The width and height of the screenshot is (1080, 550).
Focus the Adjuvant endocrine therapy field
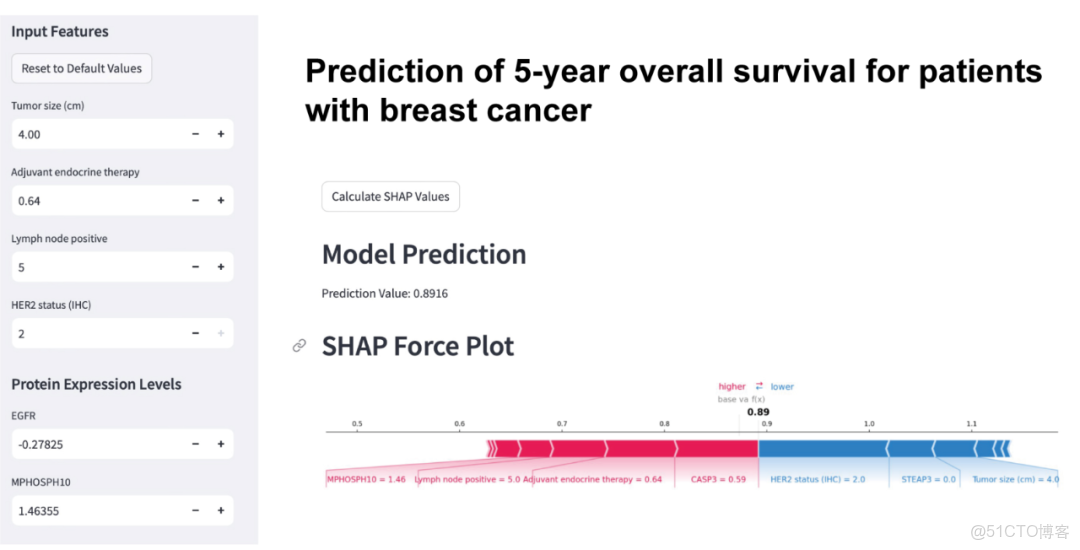click(95, 201)
